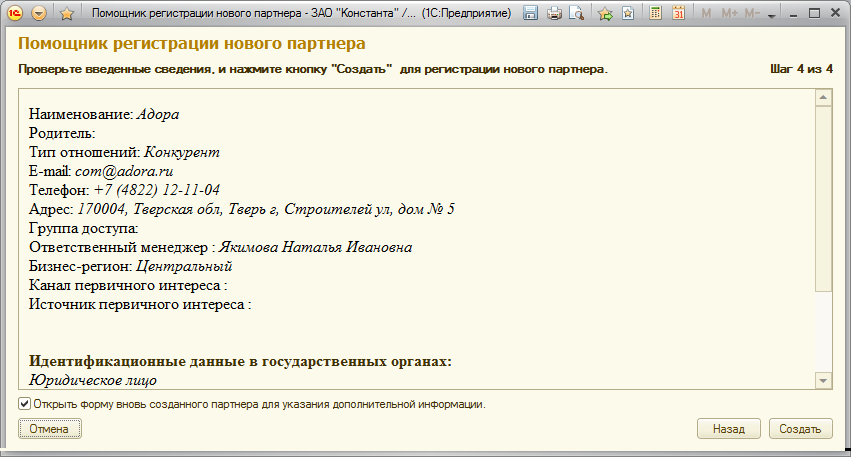Click Канал первичного интереса label

pos(128,285)
